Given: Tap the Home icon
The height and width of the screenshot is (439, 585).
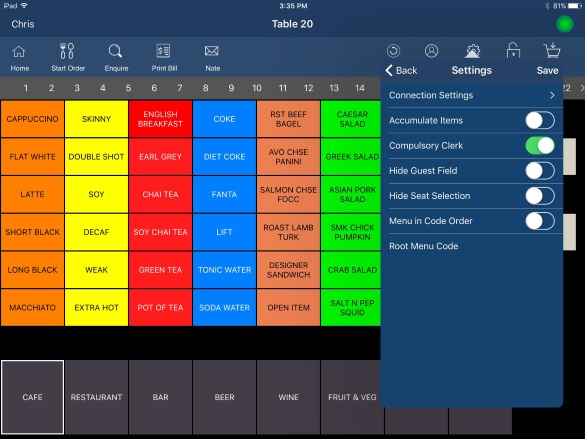Looking at the screenshot, I should tap(19, 52).
